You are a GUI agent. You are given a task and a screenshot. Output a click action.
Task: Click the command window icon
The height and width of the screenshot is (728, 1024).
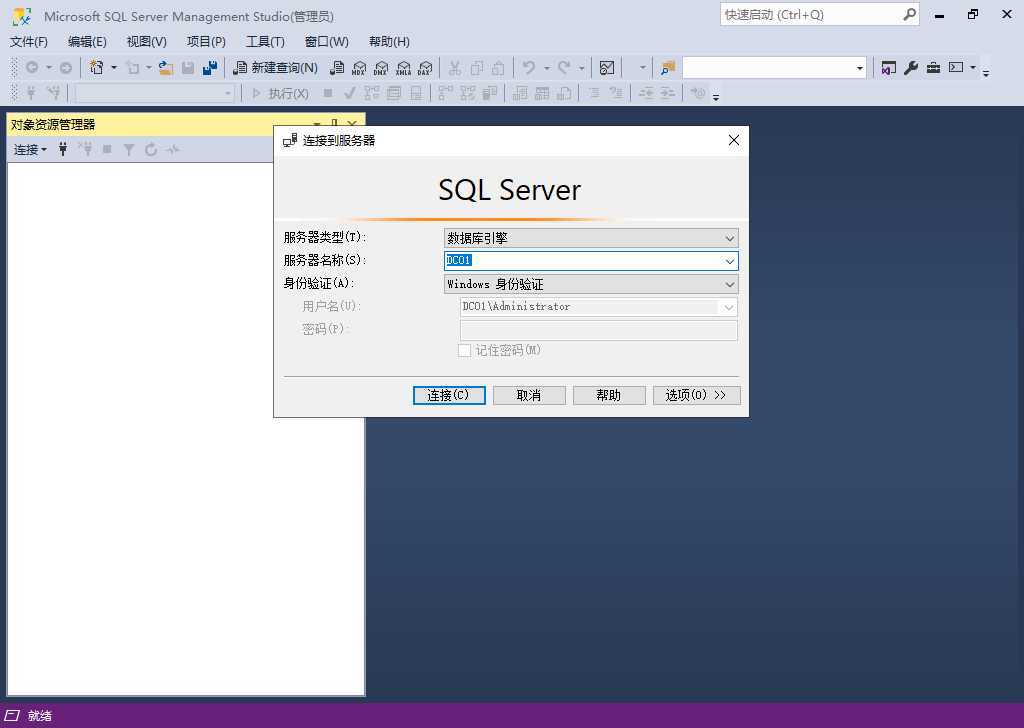click(x=956, y=67)
